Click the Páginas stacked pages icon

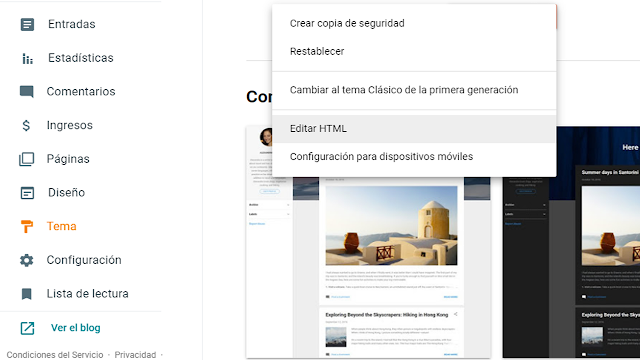click(27, 159)
